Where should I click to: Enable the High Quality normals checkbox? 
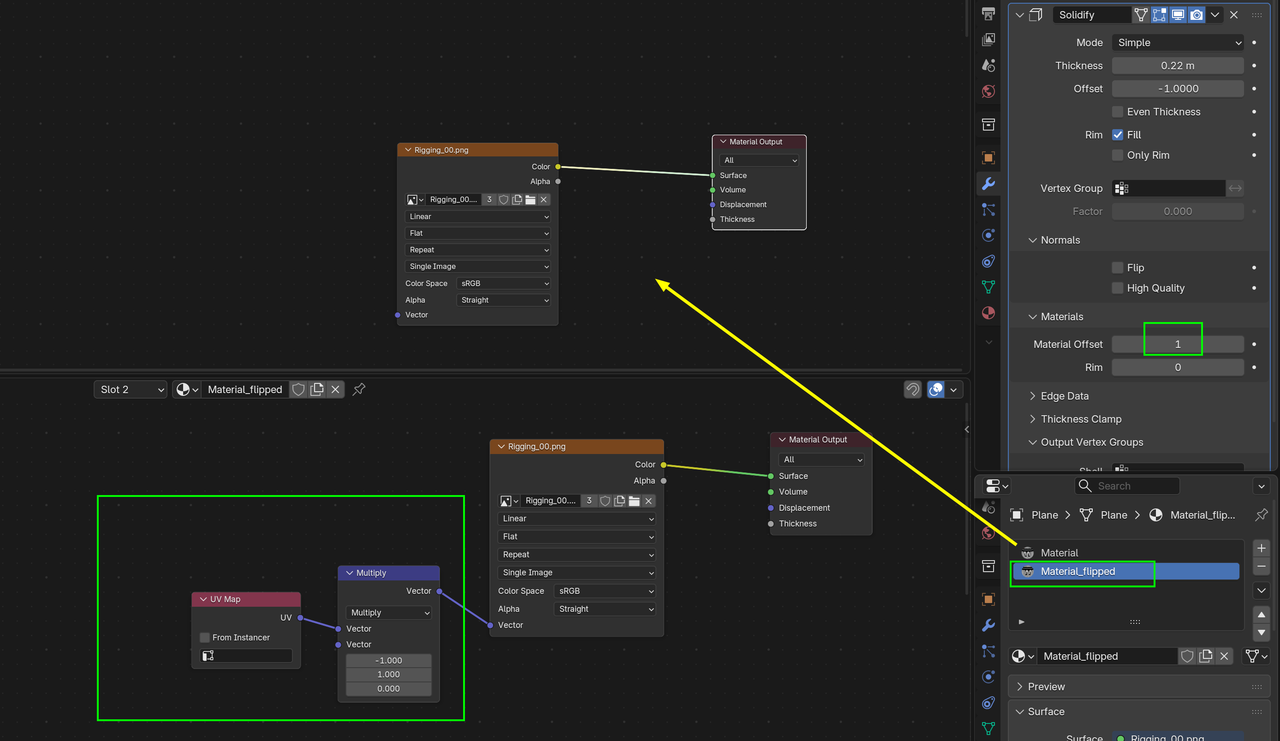[1118, 288]
